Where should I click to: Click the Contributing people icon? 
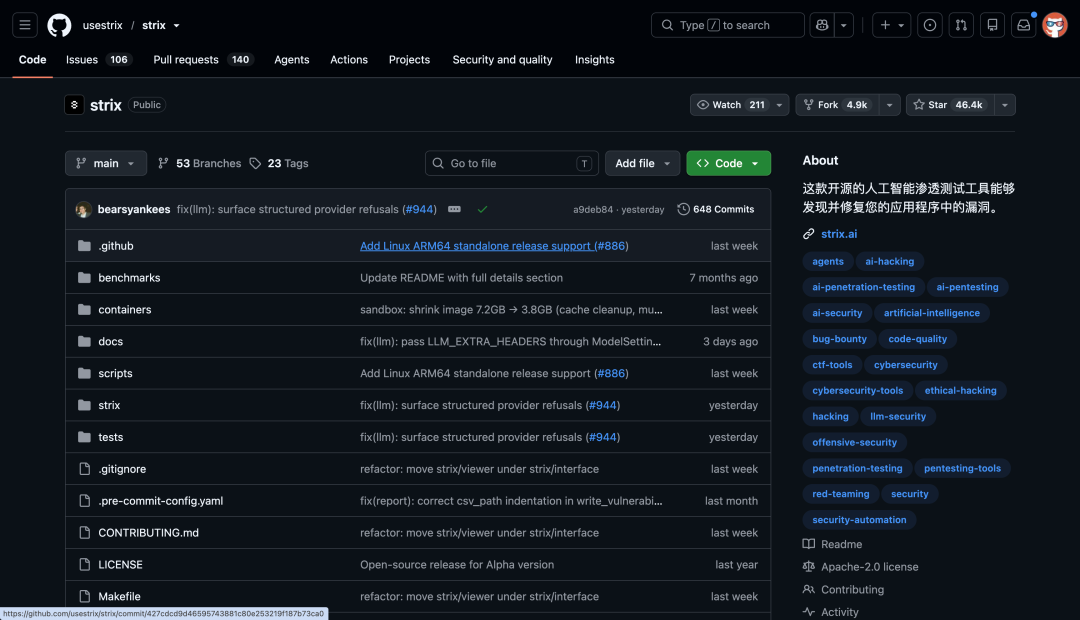coord(809,590)
